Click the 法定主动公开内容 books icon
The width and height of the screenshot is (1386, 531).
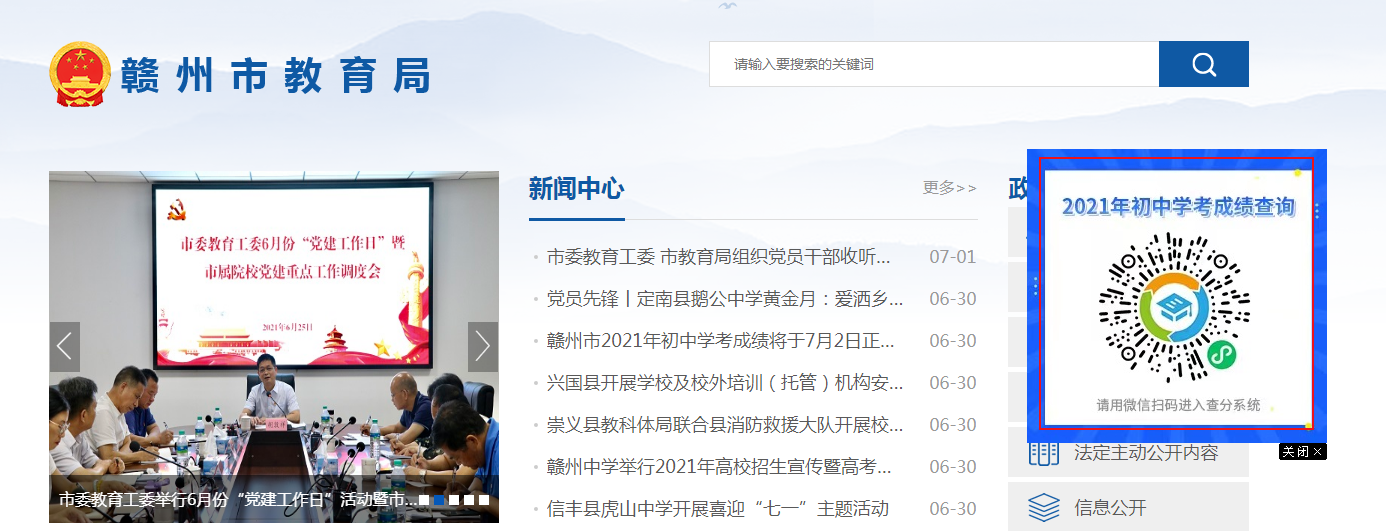pos(1044,453)
